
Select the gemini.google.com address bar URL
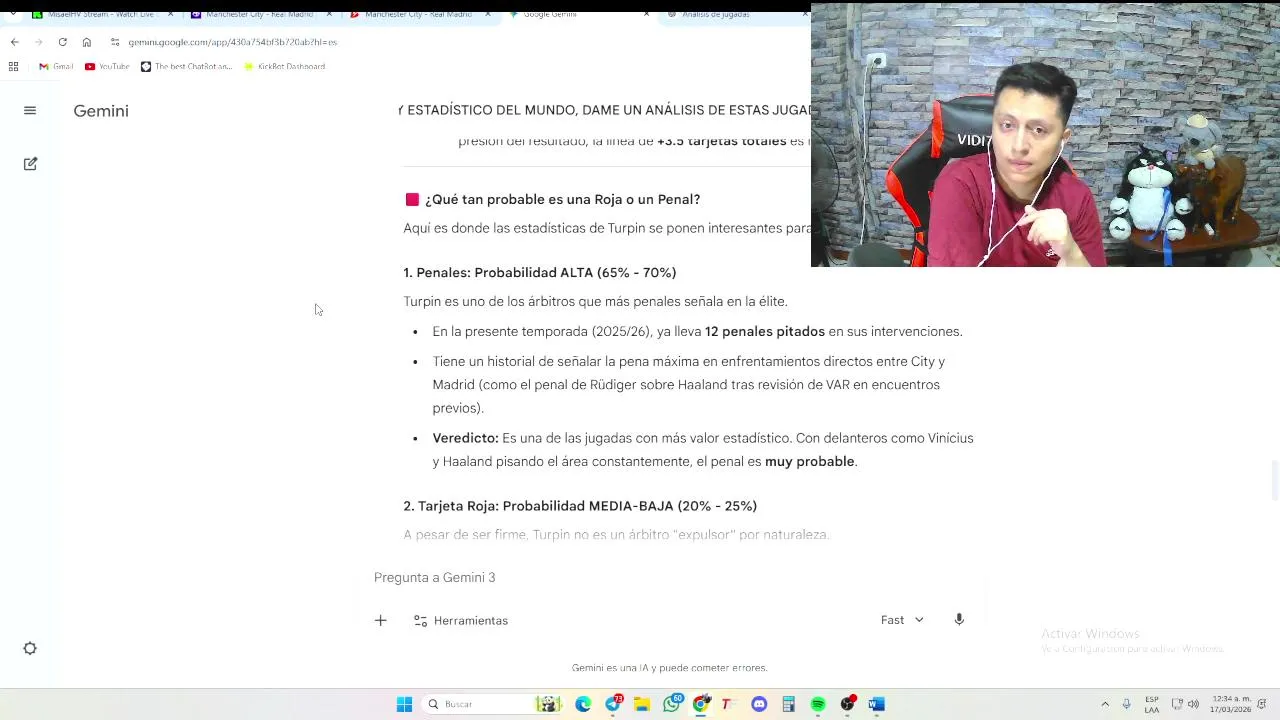click(232, 42)
